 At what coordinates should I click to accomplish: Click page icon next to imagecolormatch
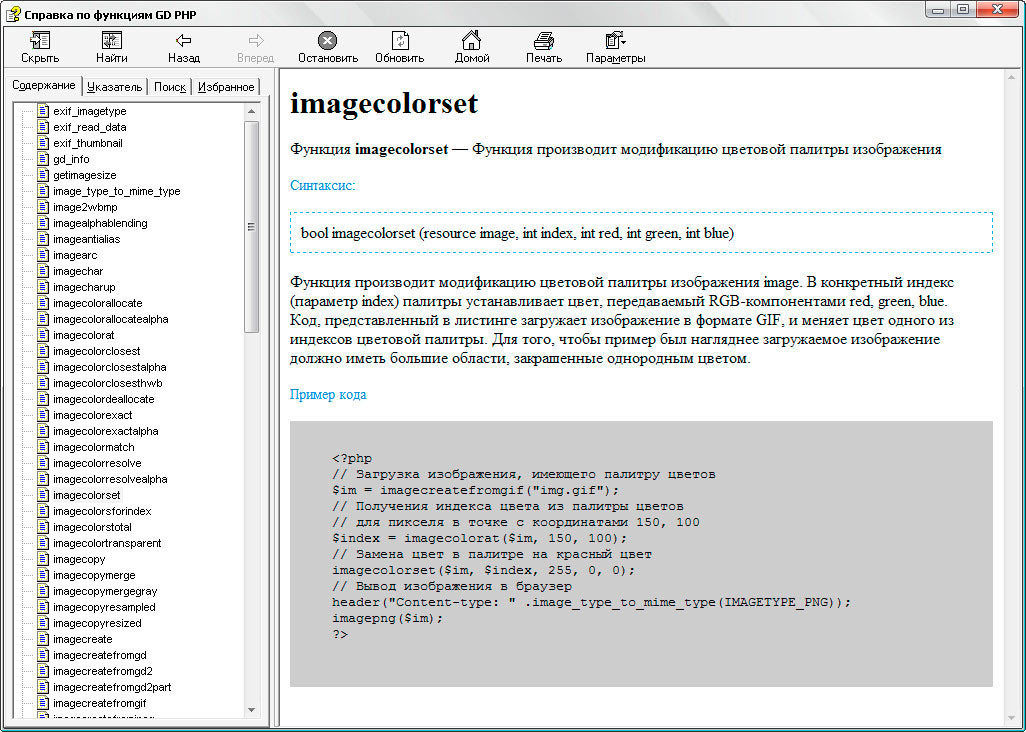pyautogui.click(x=43, y=447)
